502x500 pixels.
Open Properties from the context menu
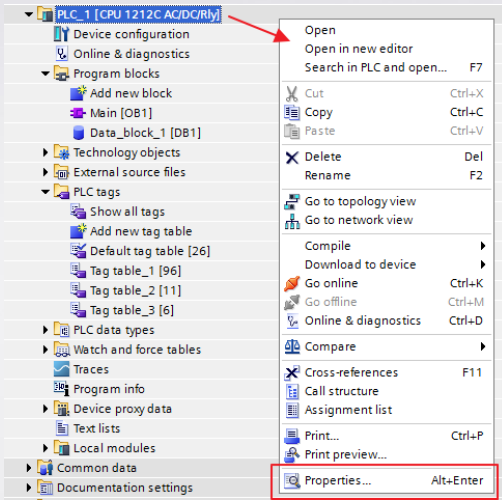[x=387, y=481]
